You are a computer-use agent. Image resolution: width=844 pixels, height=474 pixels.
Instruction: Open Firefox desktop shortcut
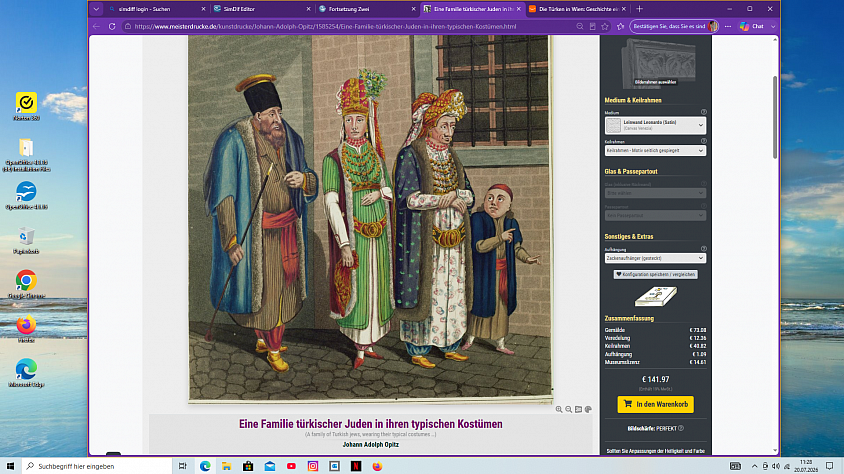(x=26, y=329)
